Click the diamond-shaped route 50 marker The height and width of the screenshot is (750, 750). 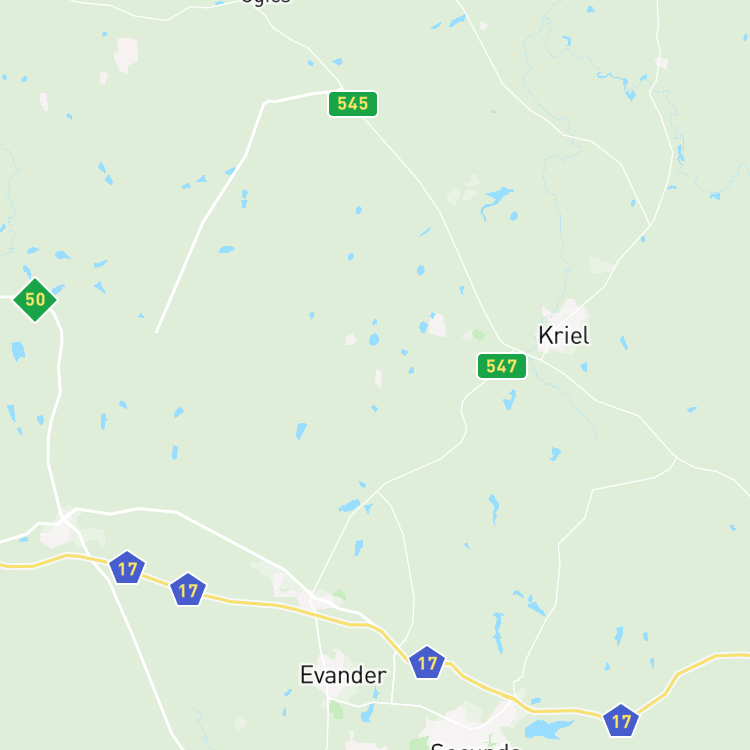(35, 300)
